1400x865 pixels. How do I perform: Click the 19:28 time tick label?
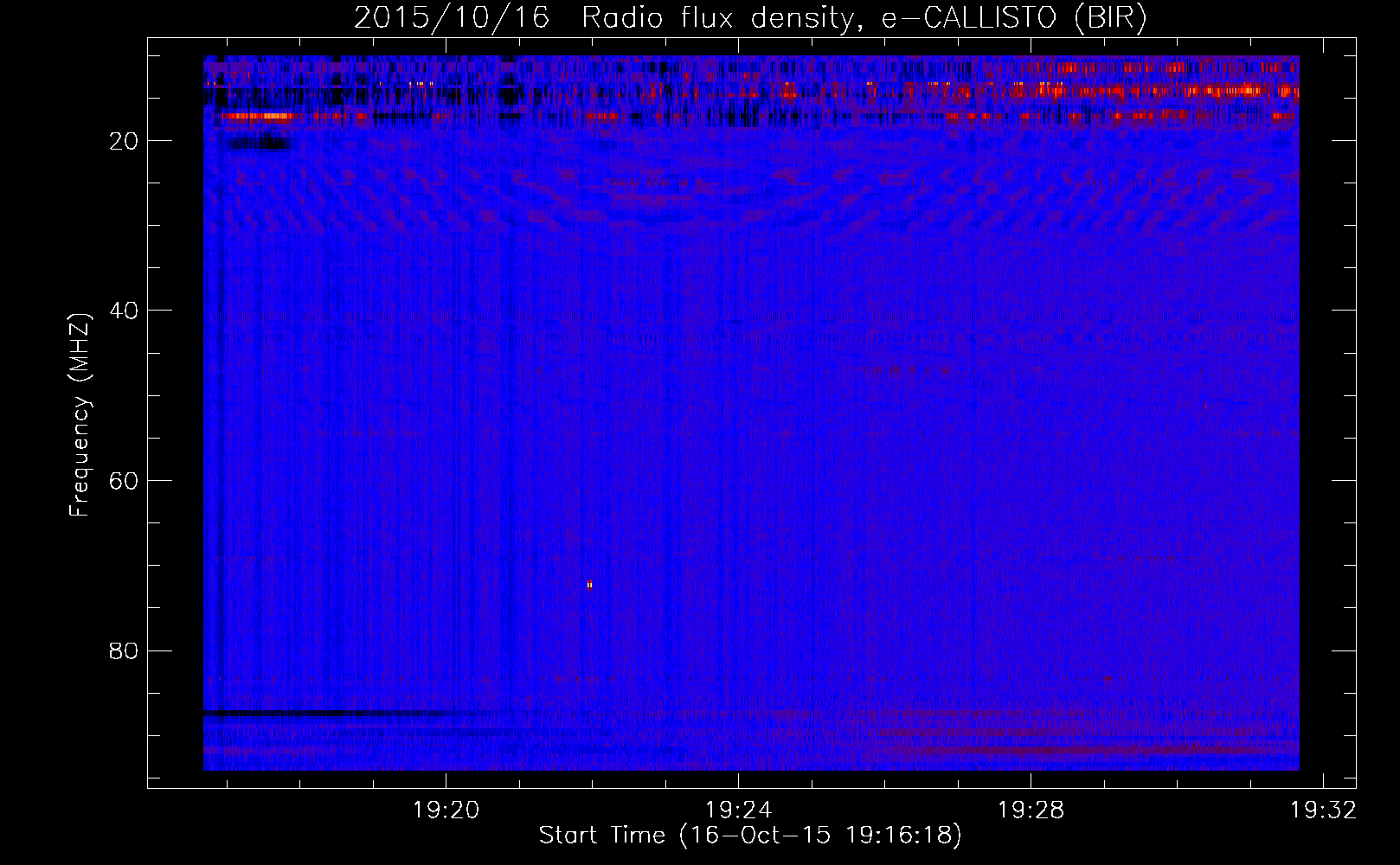coord(1031,811)
